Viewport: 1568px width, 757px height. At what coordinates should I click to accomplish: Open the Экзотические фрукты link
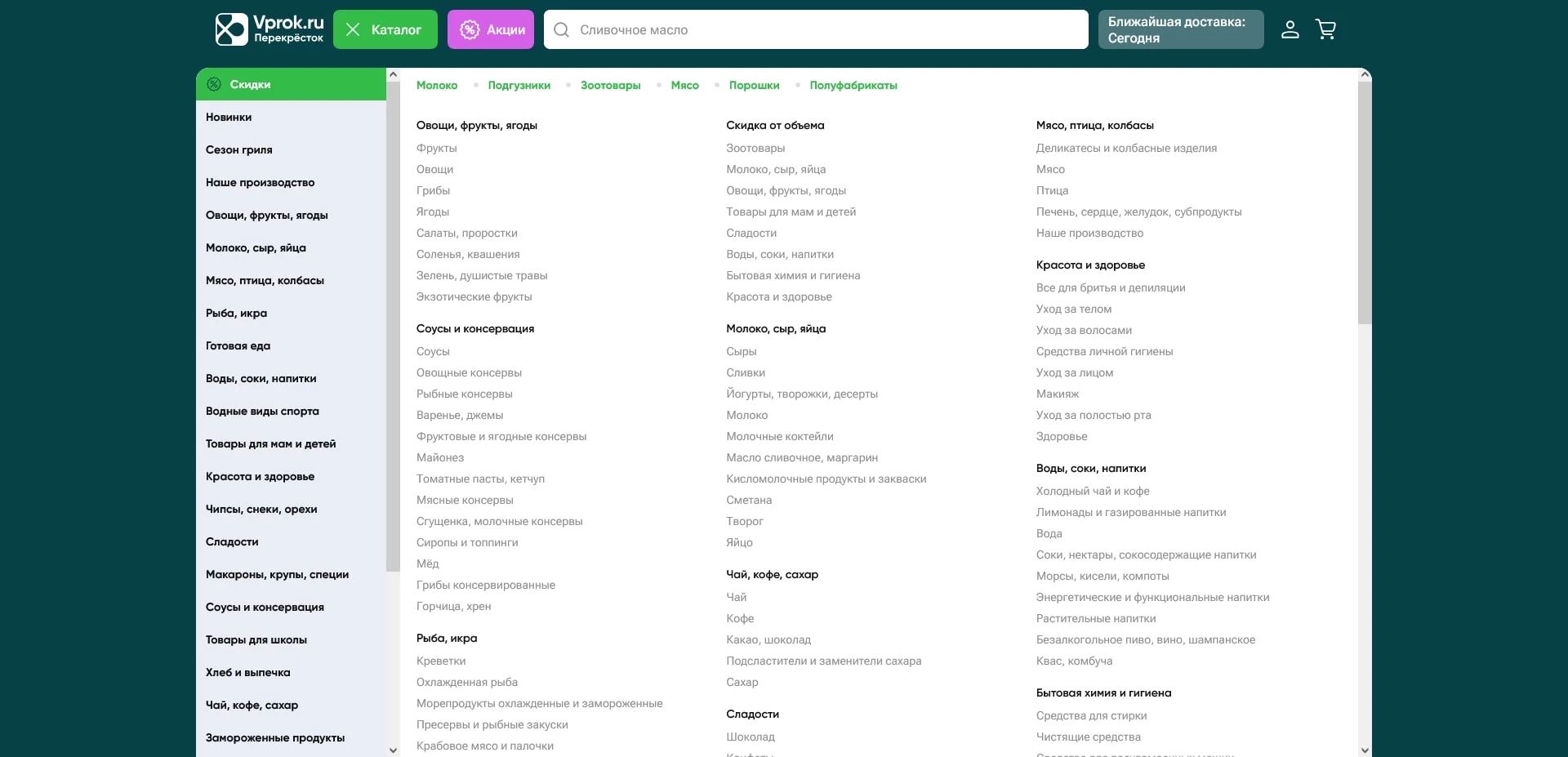[x=474, y=297]
